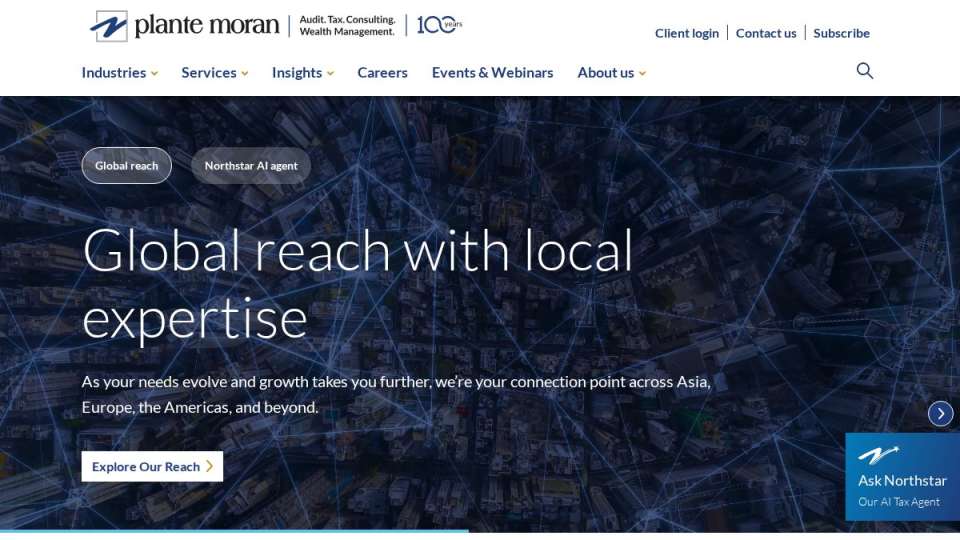This screenshot has width=960, height=540.
Task: Advance to the next hero slide arrow
Action: coord(940,414)
